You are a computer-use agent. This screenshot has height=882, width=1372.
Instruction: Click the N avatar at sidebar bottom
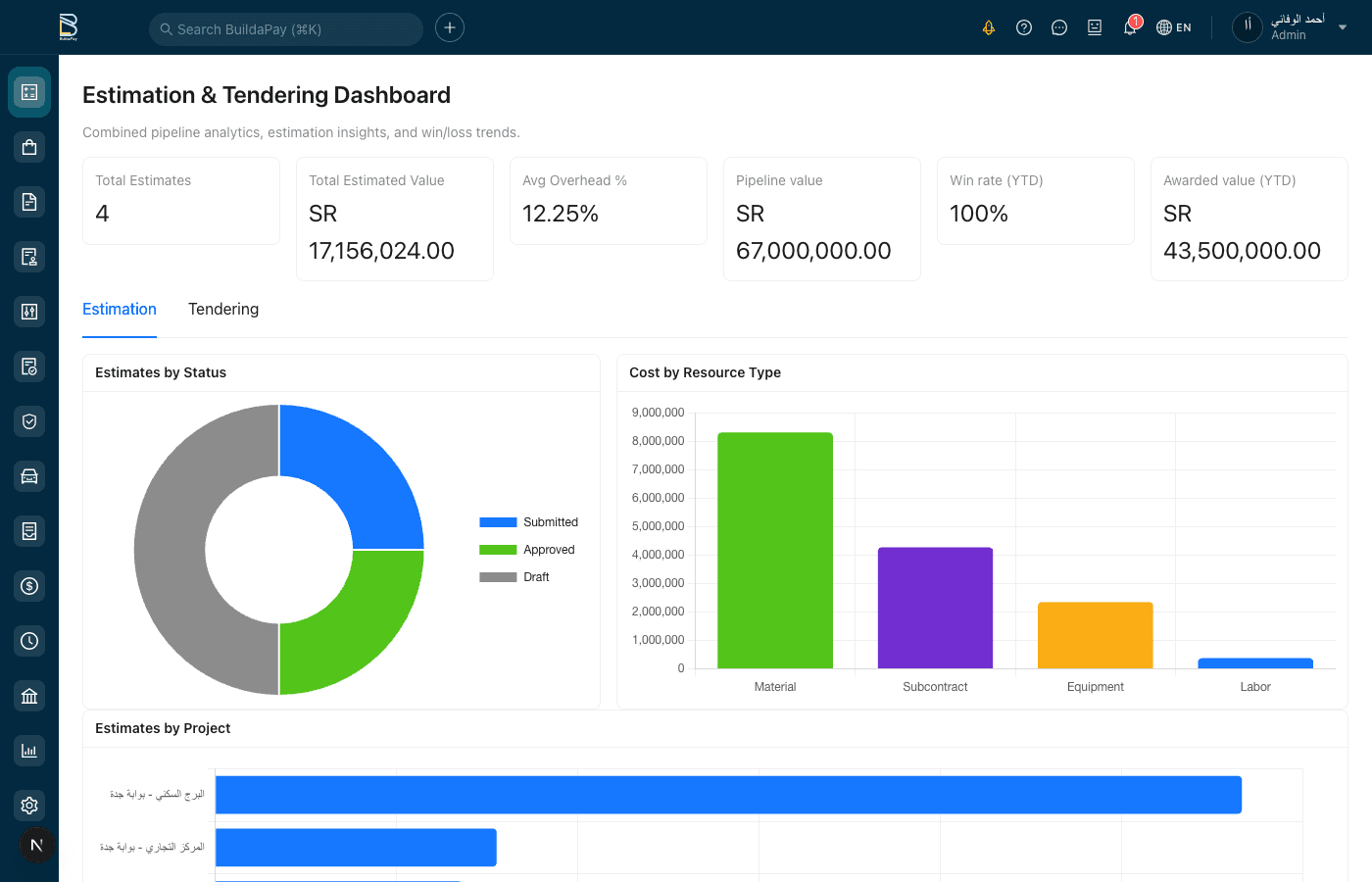(36, 845)
